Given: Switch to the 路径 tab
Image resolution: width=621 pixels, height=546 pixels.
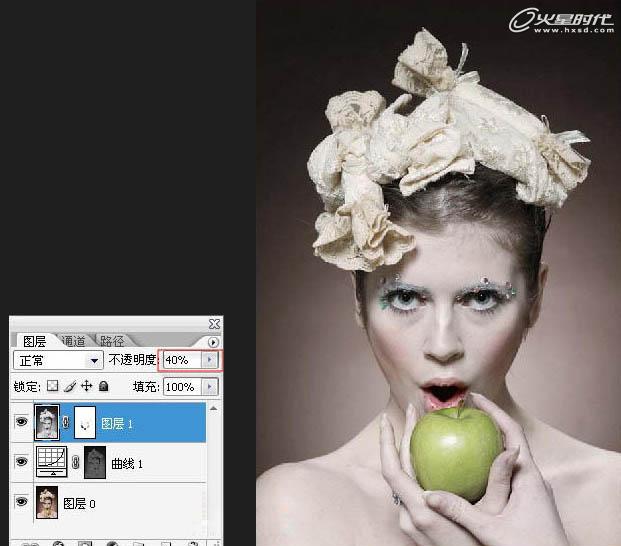Looking at the screenshot, I should pos(112,341).
